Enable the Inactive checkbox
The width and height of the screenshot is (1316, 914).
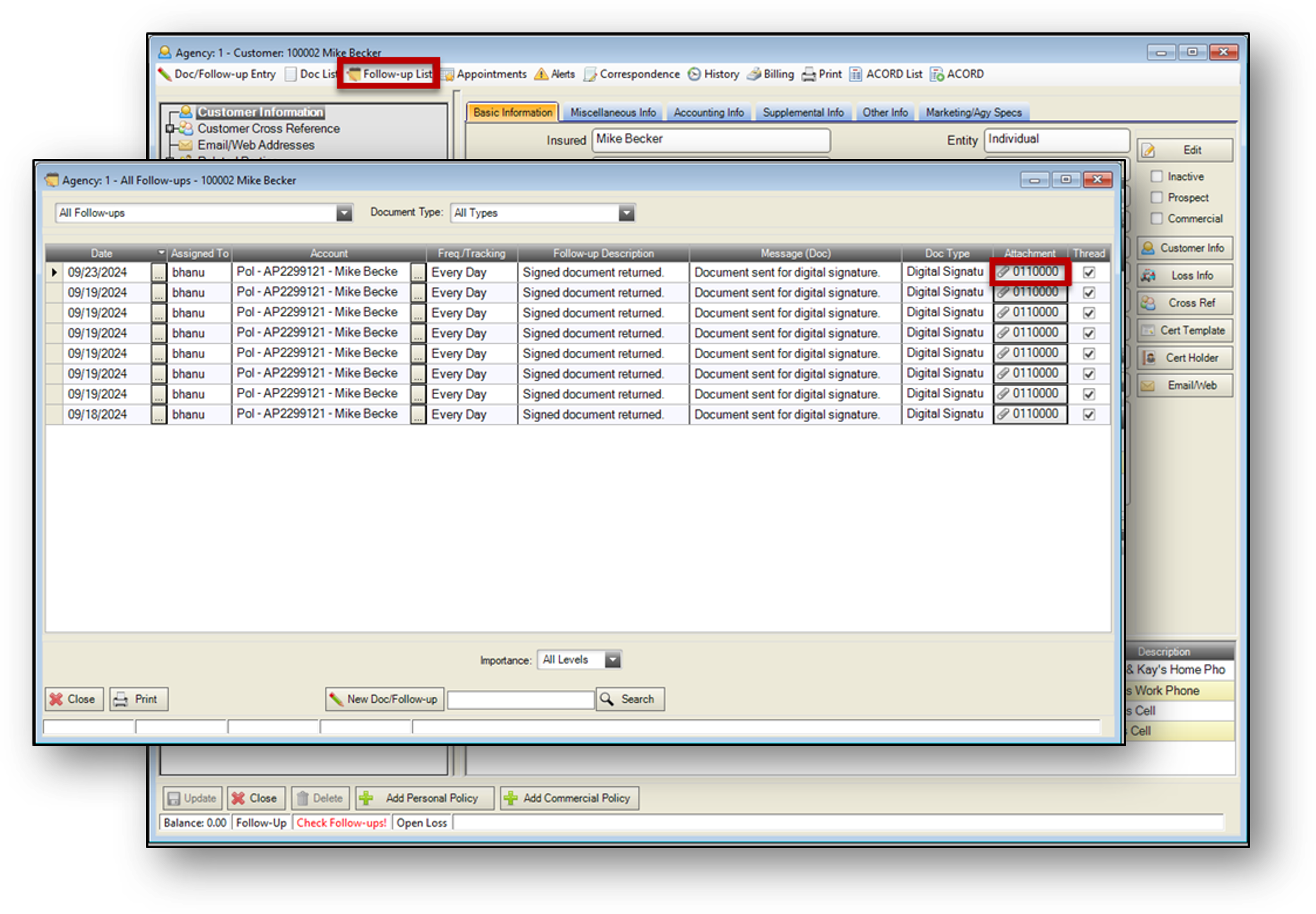pyautogui.click(x=1156, y=176)
